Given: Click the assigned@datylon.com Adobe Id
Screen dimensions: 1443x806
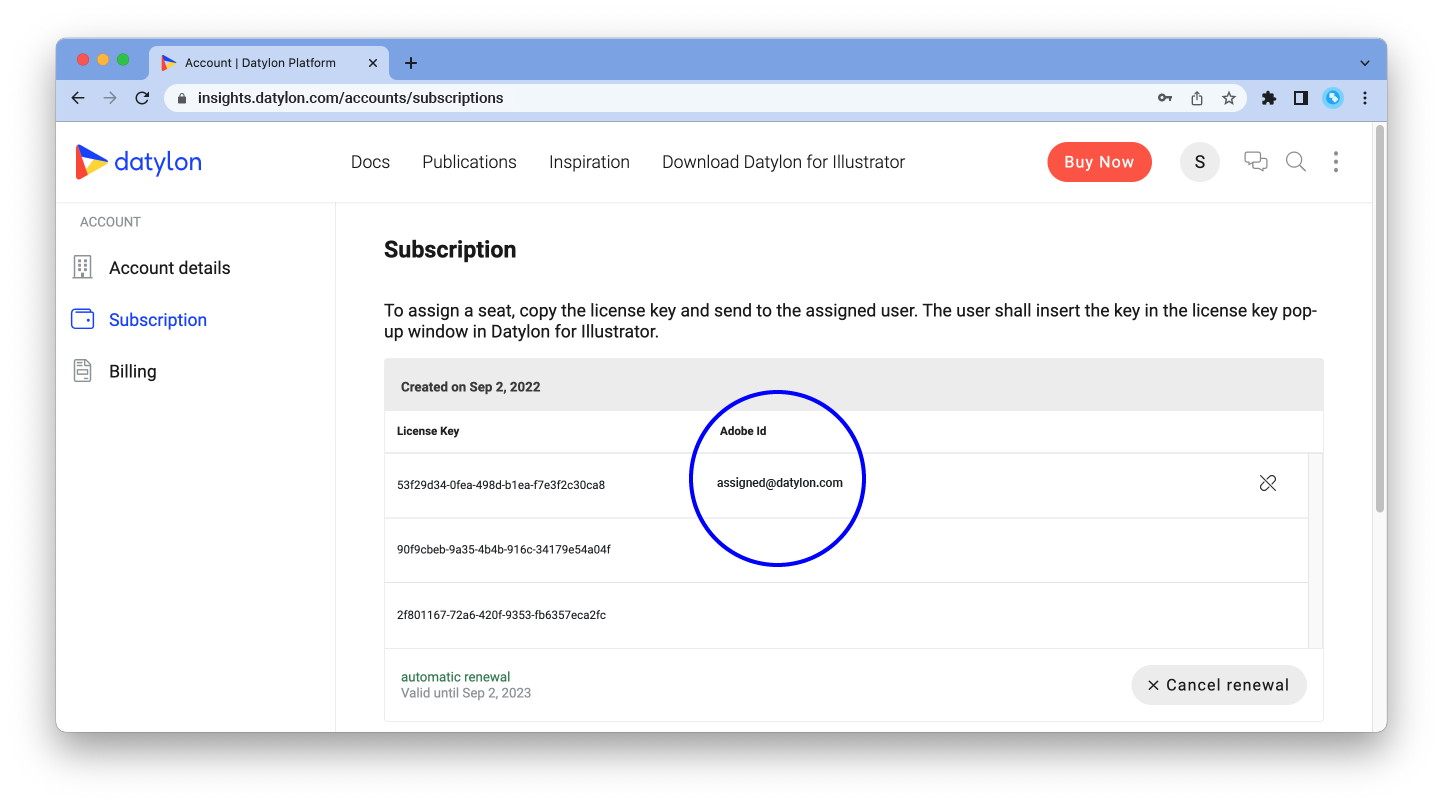Looking at the screenshot, I should [780, 483].
